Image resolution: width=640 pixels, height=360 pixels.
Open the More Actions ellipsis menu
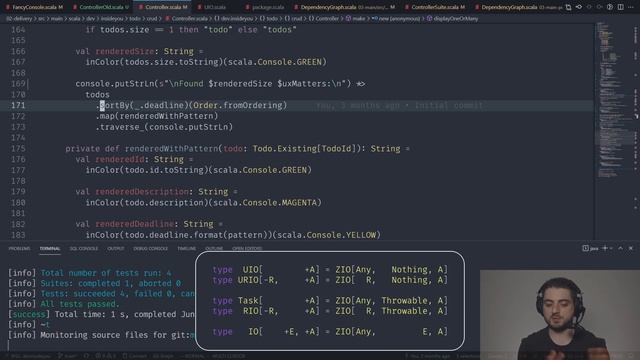pyautogui.click(x=631, y=7)
